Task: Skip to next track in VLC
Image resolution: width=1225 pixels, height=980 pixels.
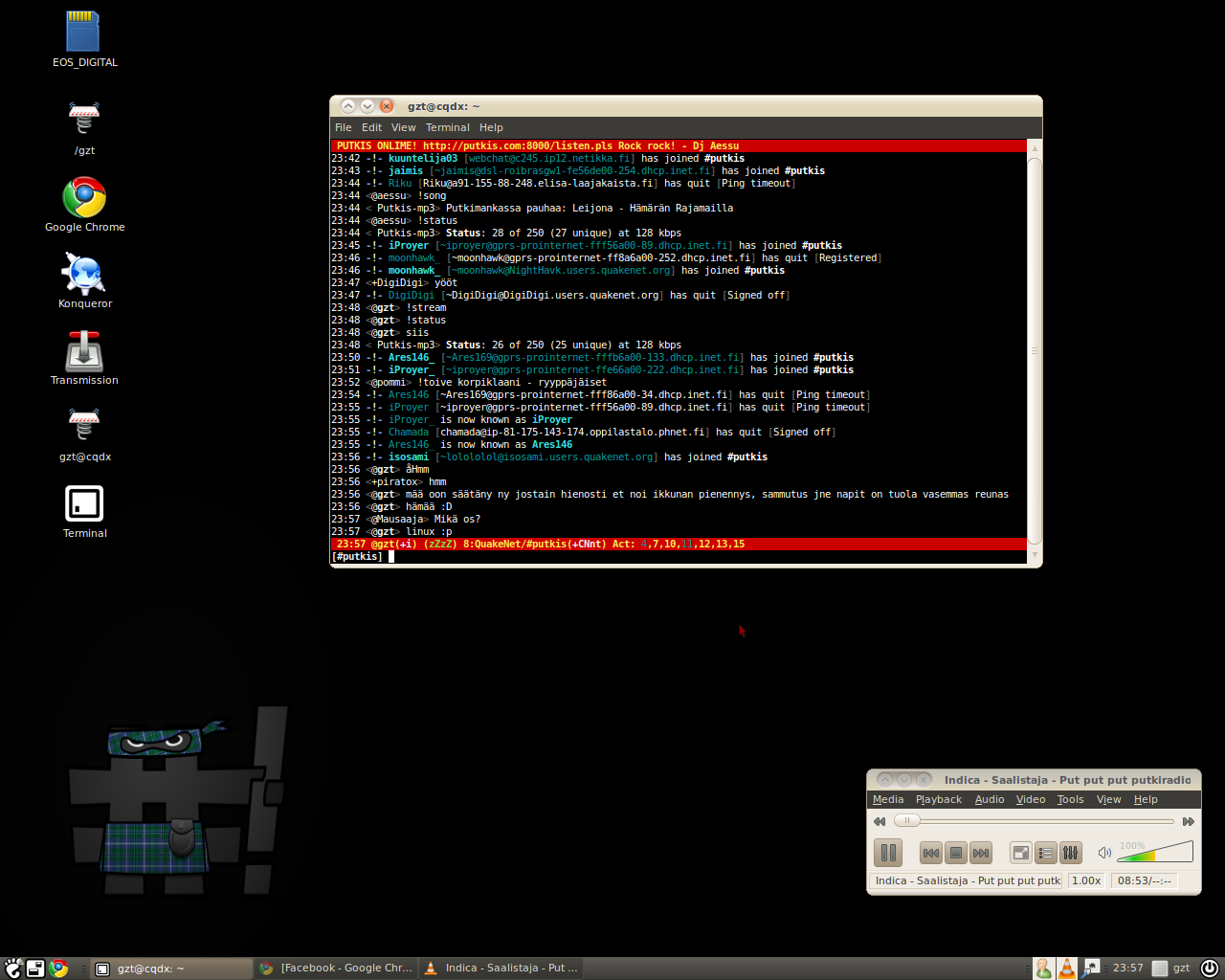Action: pyautogui.click(x=980, y=853)
